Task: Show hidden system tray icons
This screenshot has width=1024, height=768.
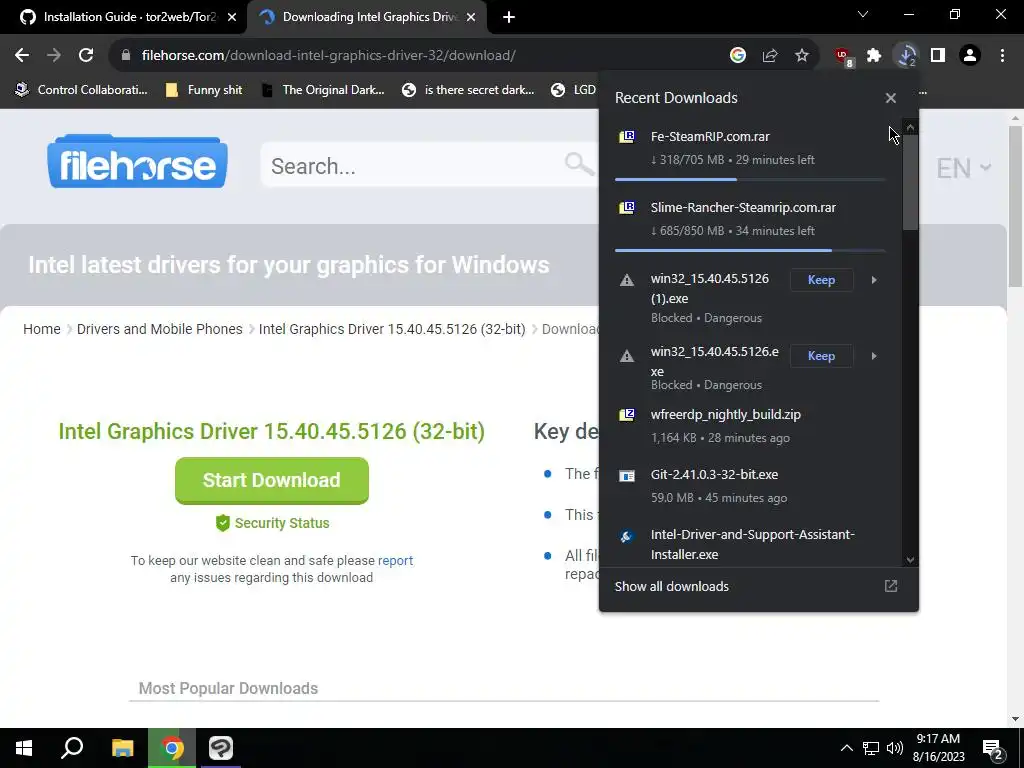Action: tap(846, 748)
